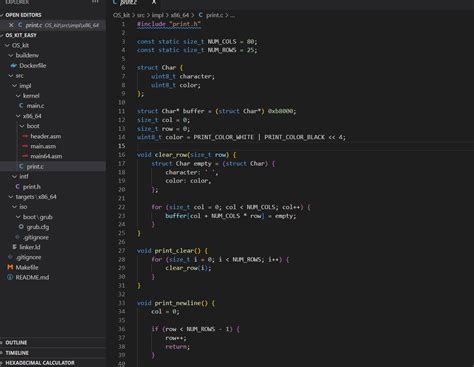Collapse the intf folder
Image resolution: width=474 pixels, height=367 pixels.
click(15, 176)
